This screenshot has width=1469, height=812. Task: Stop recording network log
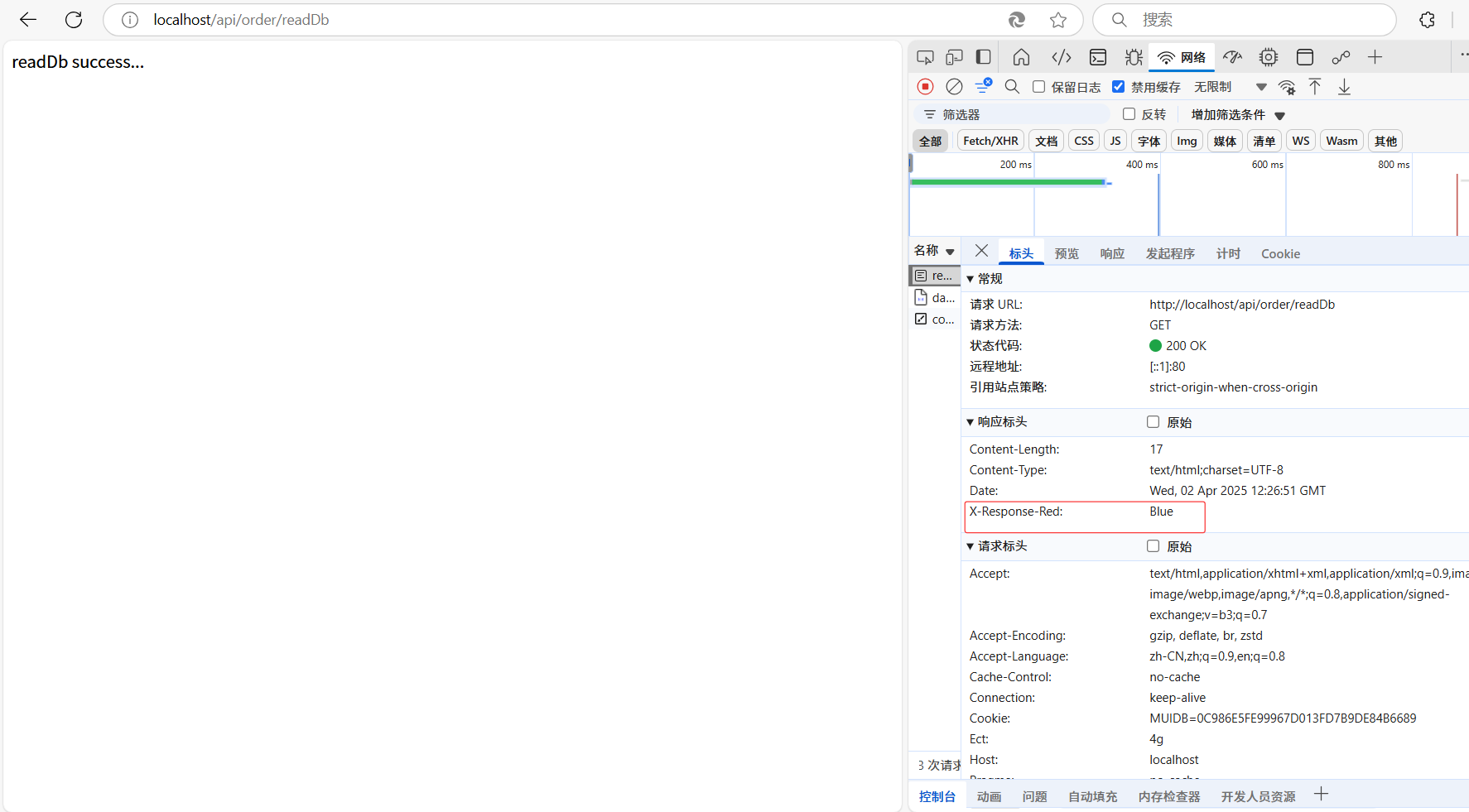[926, 87]
